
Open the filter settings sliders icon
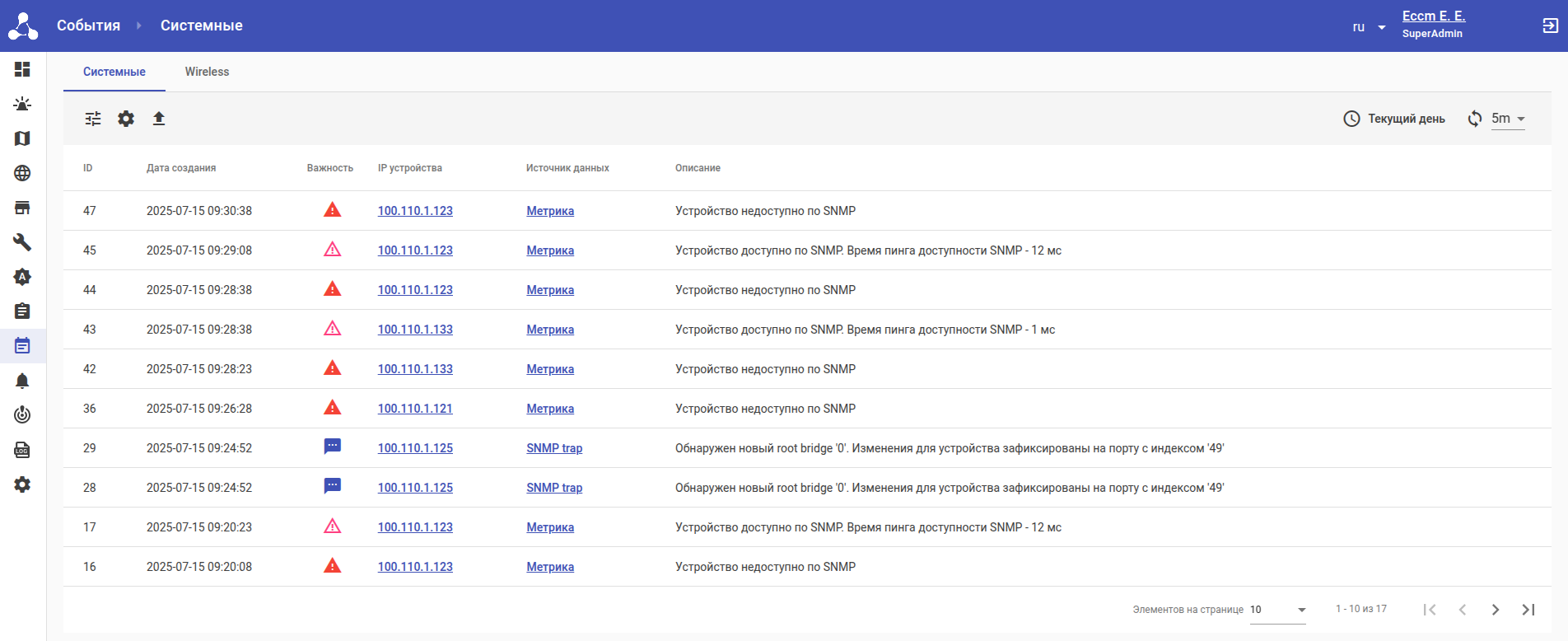93,119
